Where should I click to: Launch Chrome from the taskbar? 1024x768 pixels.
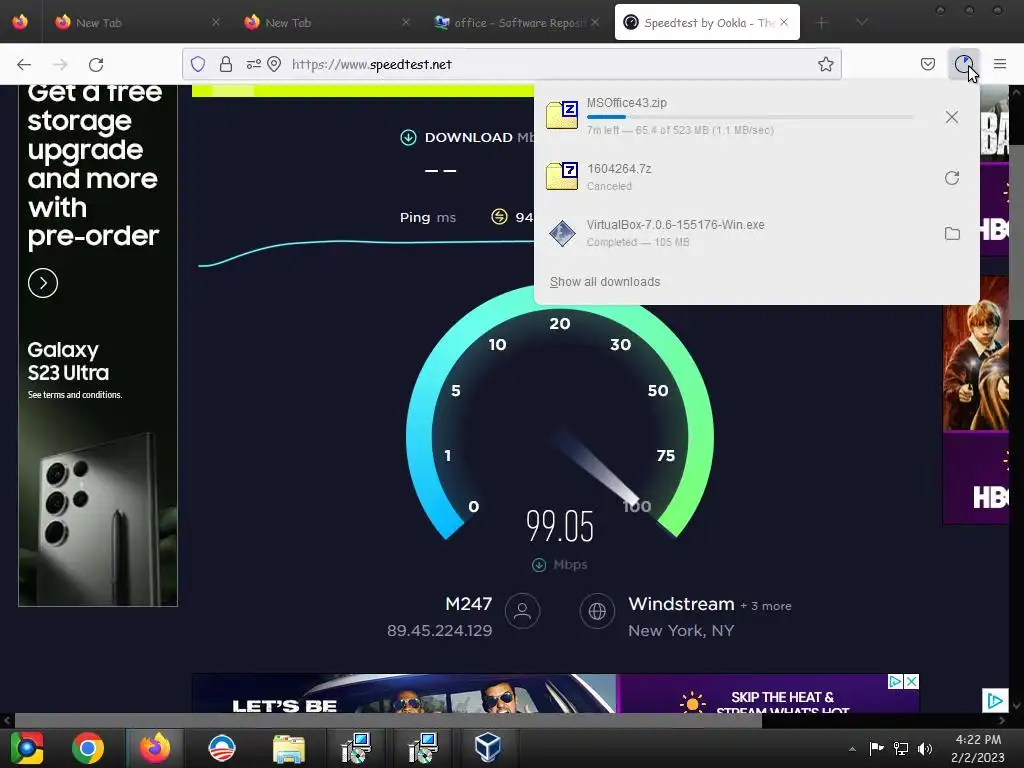point(88,748)
